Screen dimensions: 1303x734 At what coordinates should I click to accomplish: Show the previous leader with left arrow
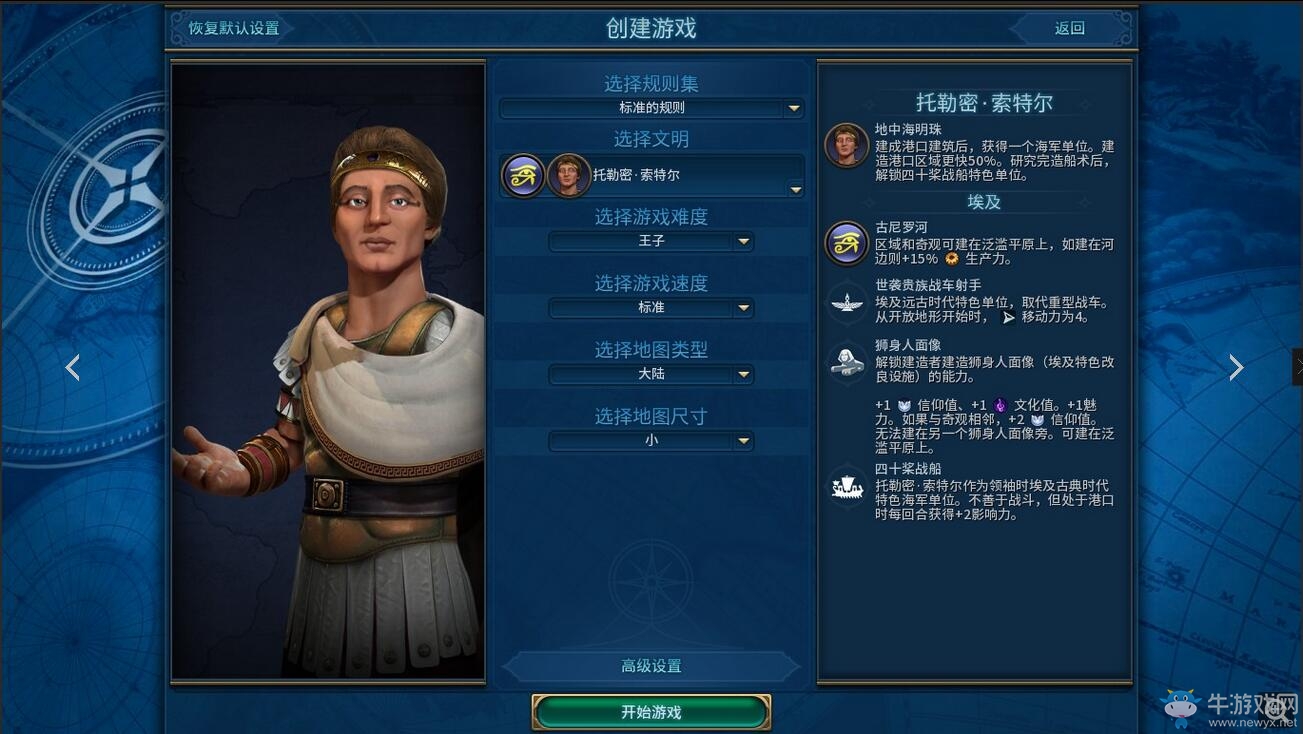pyautogui.click(x=72, y=368)
